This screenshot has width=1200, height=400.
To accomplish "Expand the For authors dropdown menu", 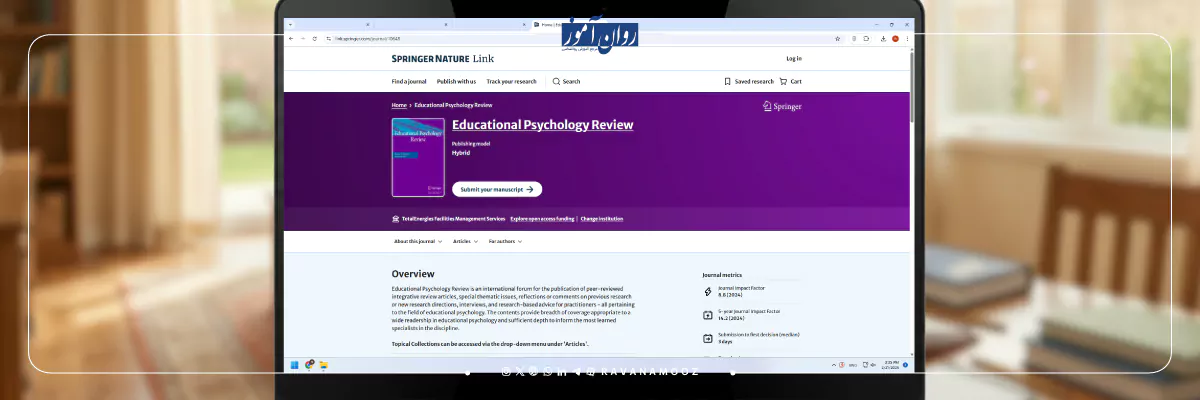I will point(505,241).
